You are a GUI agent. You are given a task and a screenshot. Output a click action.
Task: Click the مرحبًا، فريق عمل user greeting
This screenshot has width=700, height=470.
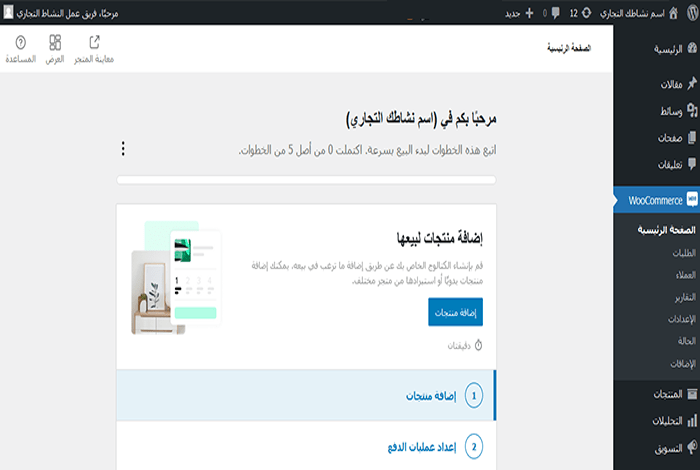pos(67,13)
